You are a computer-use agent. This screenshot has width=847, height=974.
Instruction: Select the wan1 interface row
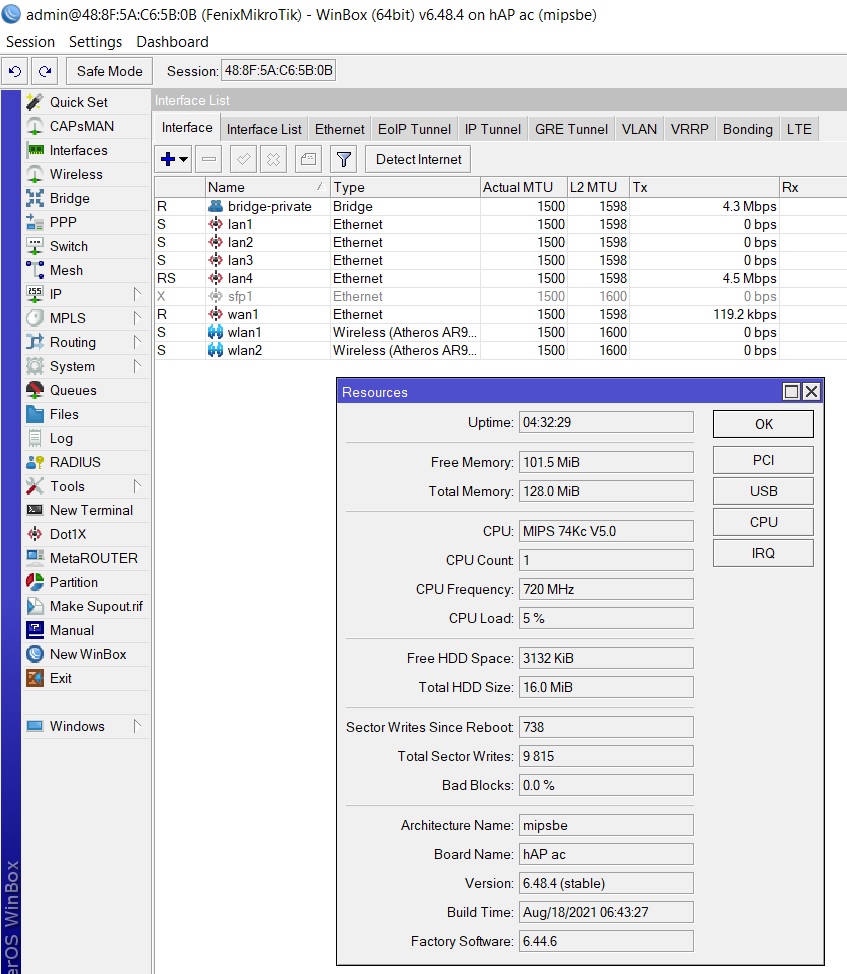point(500,314)
